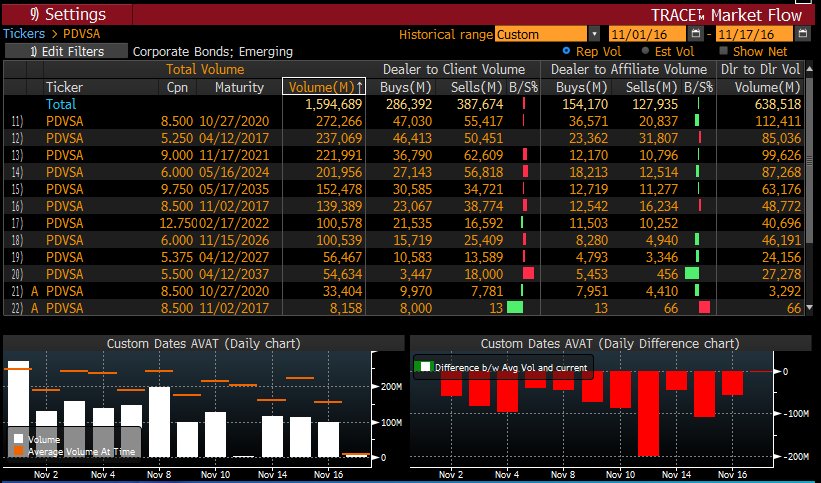Select row 15) PDVSA 9.750 05/17/2035
Image resolution: width=821 pixels, height=483 pixels.
tap(404, 189)
